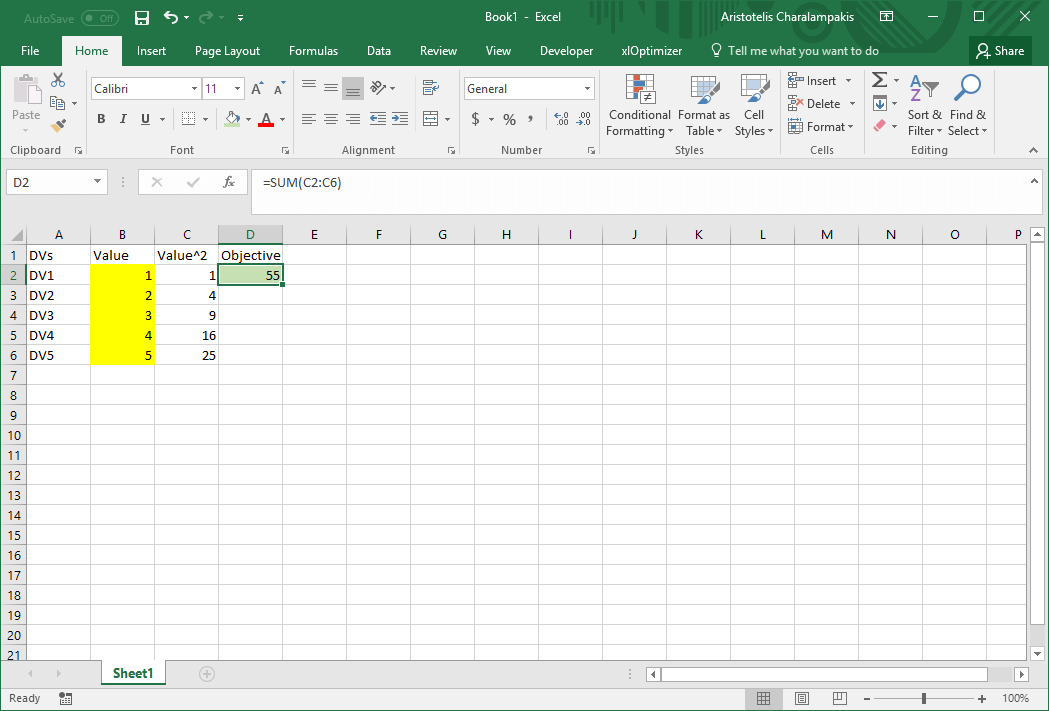Click the Merge & Center icon

[x=431, y=119]
